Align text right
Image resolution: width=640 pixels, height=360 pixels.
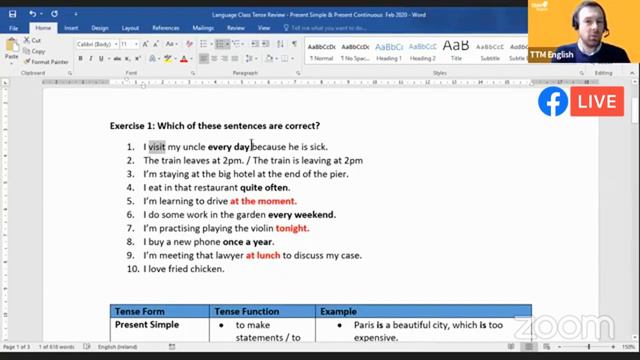coord(224,59)
